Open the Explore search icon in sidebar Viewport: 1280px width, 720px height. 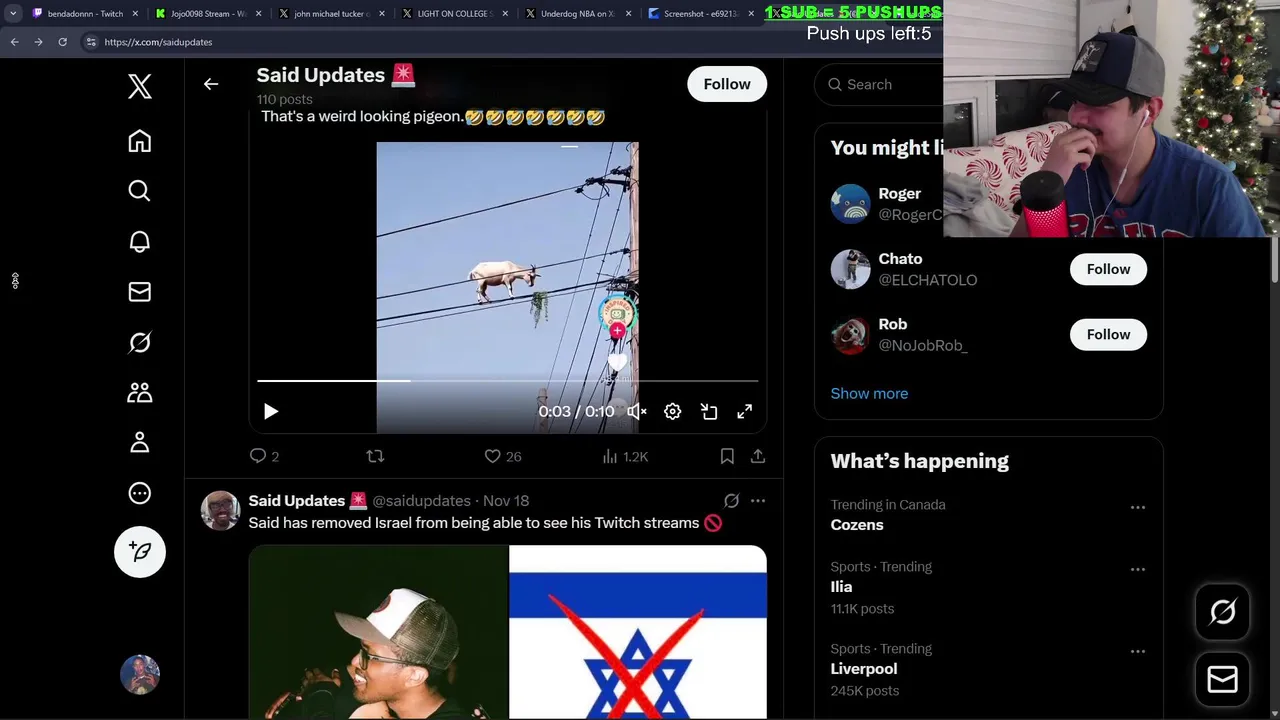pyautogui.click(x=140, y=191)
